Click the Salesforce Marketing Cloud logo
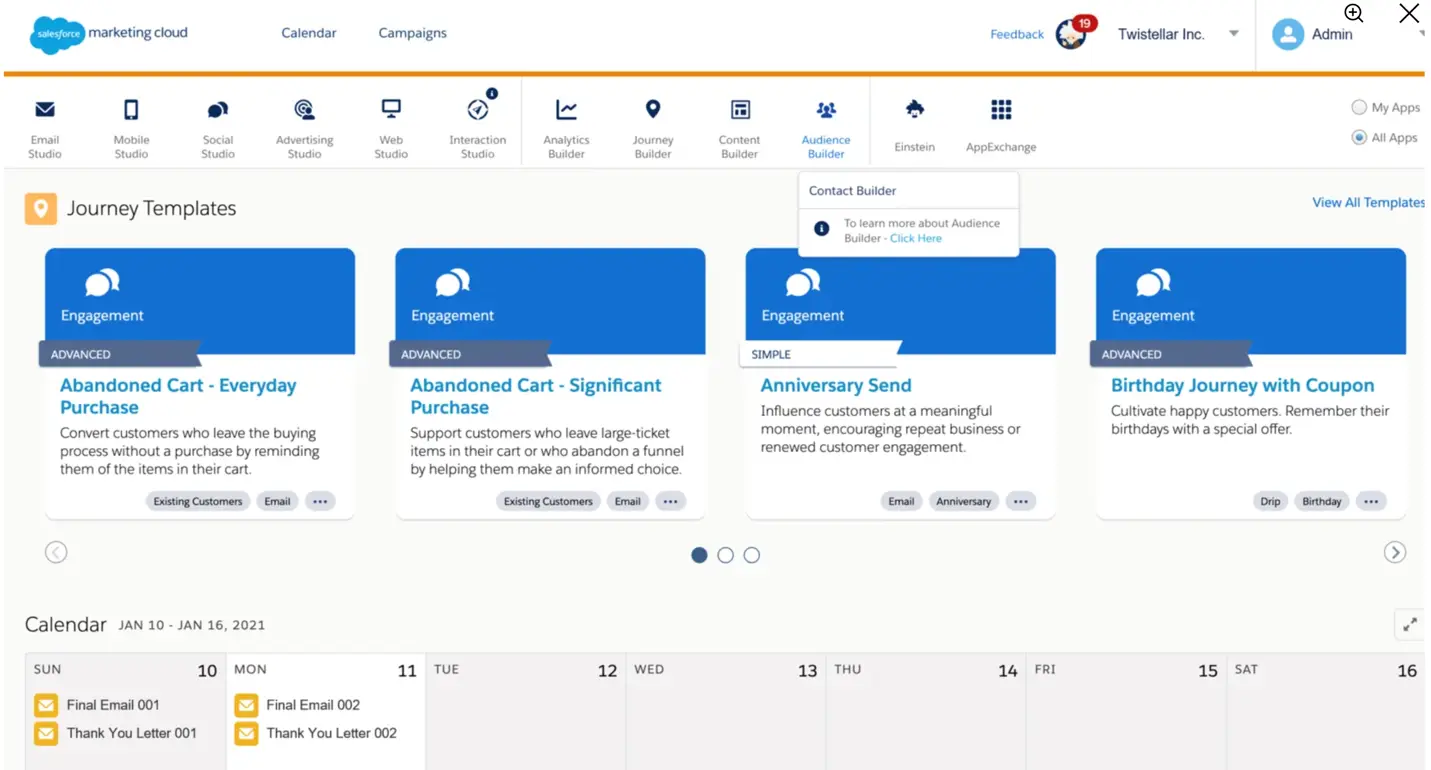The image size is (1431, 770). 108,34
